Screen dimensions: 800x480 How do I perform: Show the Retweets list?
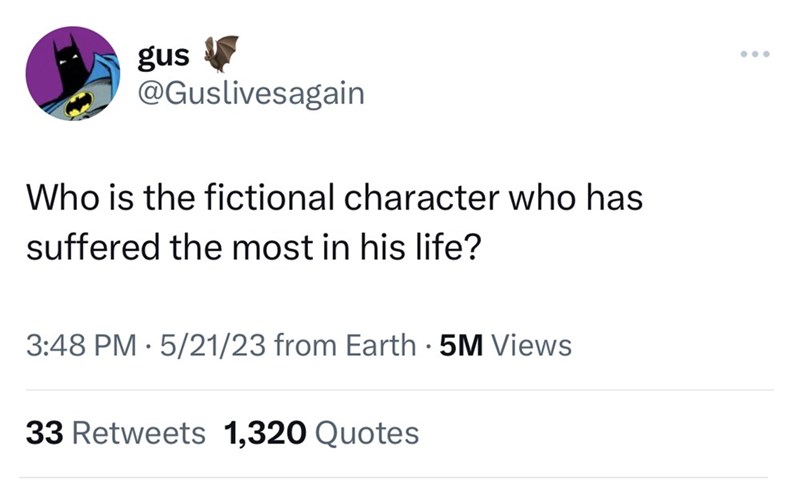138,433
